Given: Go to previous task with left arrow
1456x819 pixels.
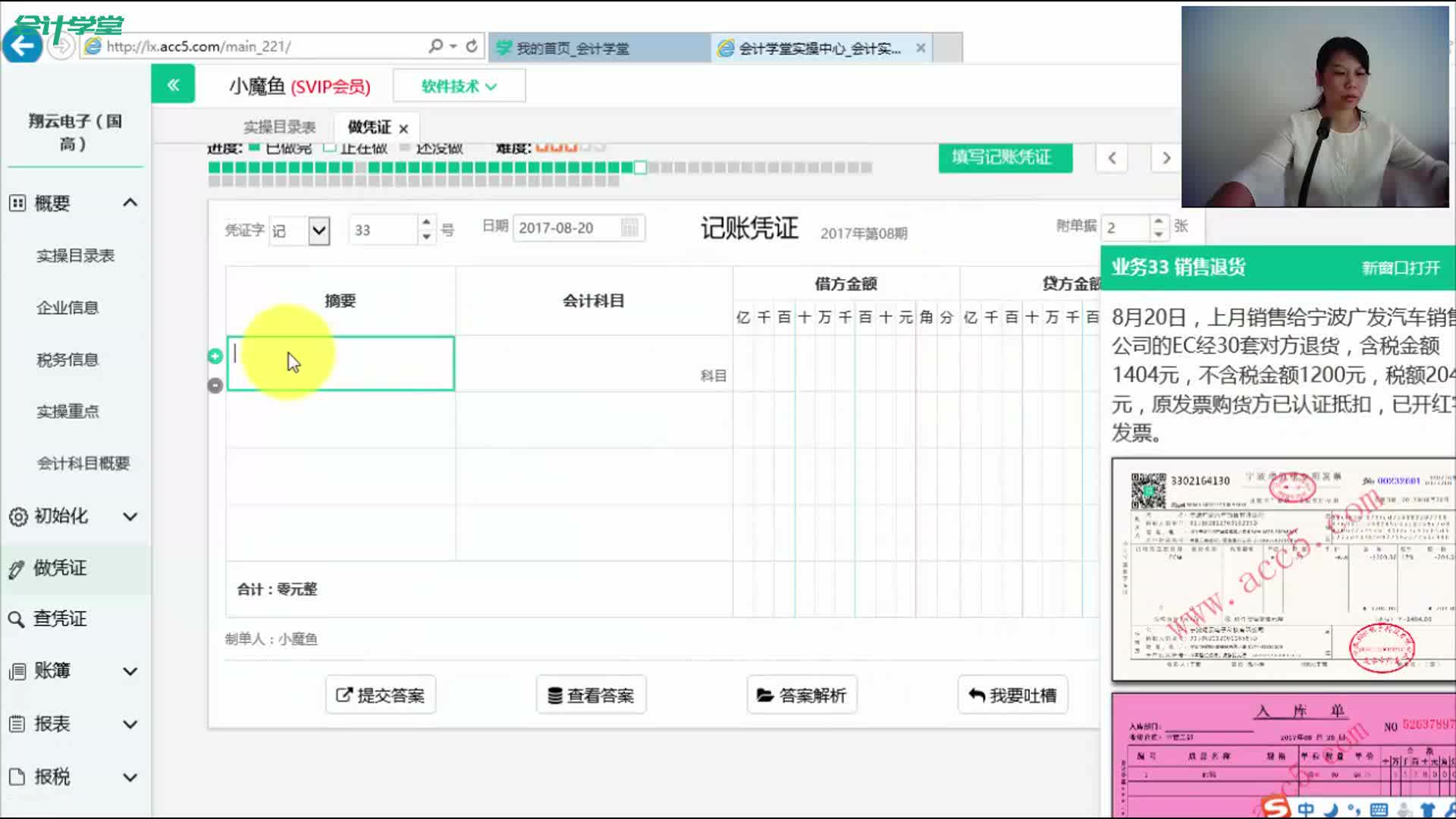Looking at the screenshot, I should click(x=1112, y=158).
